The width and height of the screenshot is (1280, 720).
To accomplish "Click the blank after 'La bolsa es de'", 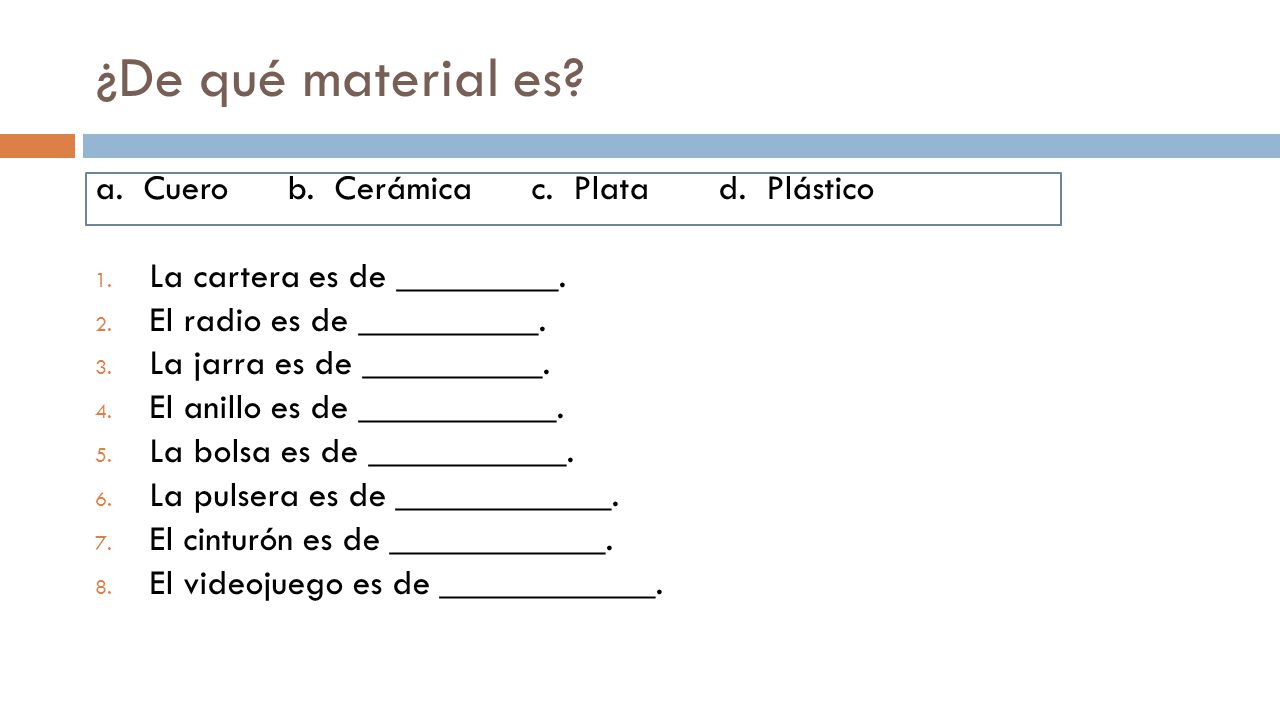I will (468, 461).
